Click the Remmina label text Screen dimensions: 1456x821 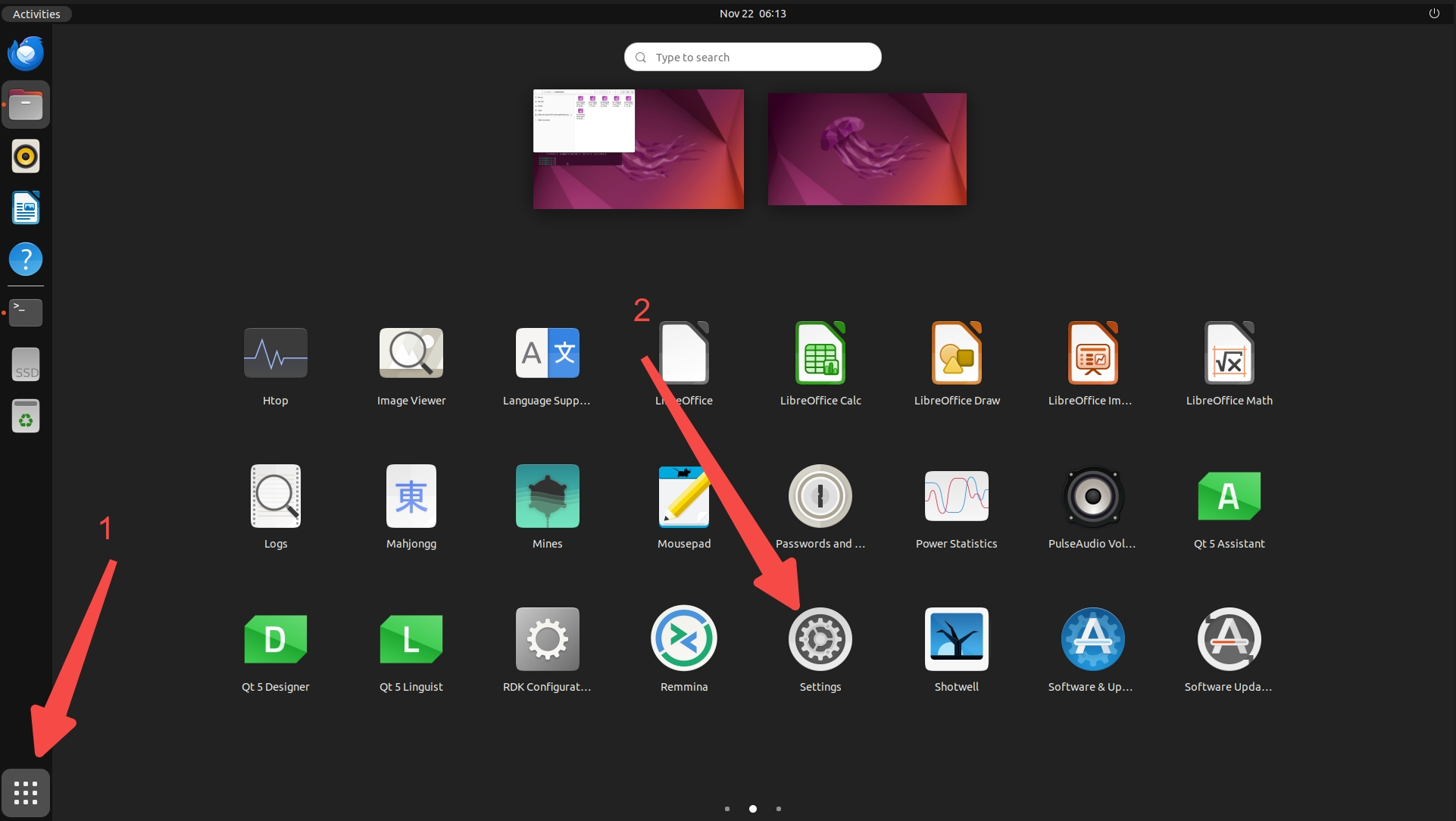point(684,687)
